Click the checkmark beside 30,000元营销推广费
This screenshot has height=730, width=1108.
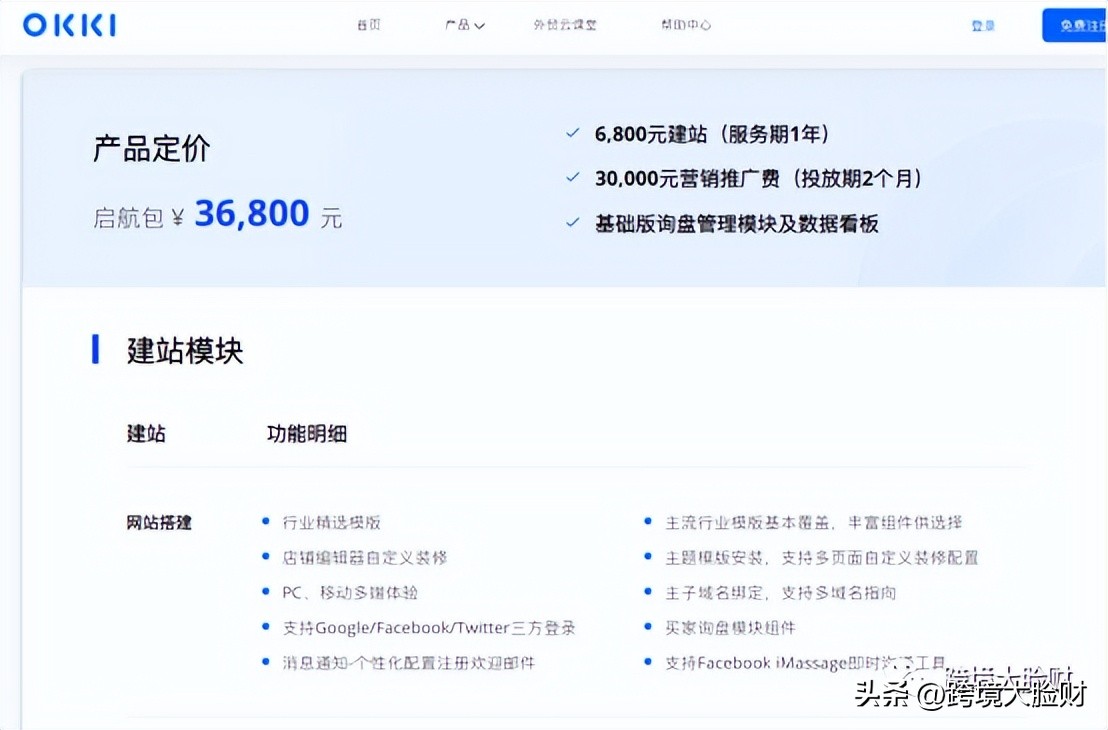572,177
